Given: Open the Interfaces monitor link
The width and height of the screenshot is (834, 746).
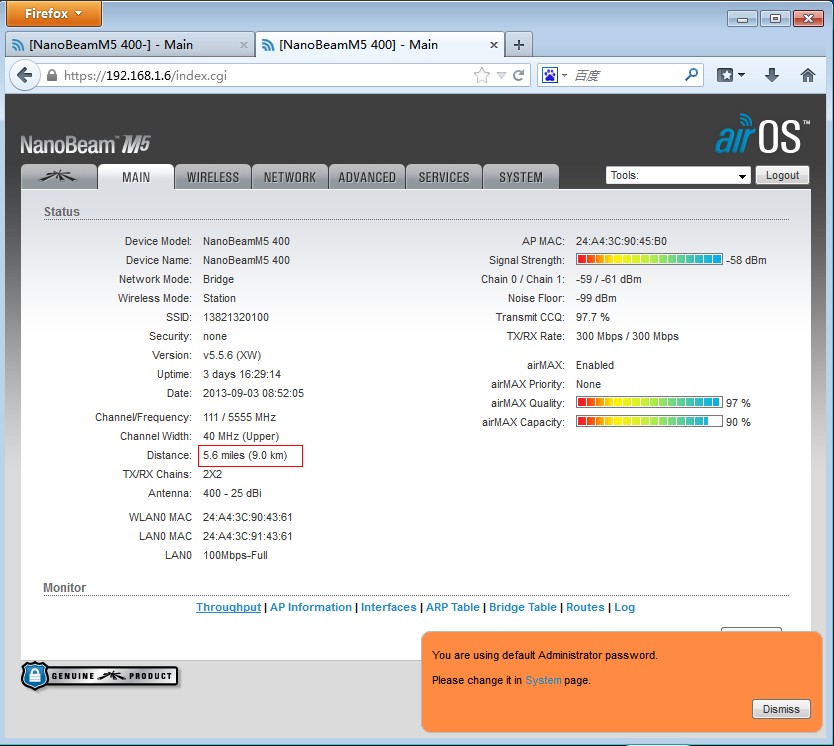Looking at the screenshot, I should (388, 607).
